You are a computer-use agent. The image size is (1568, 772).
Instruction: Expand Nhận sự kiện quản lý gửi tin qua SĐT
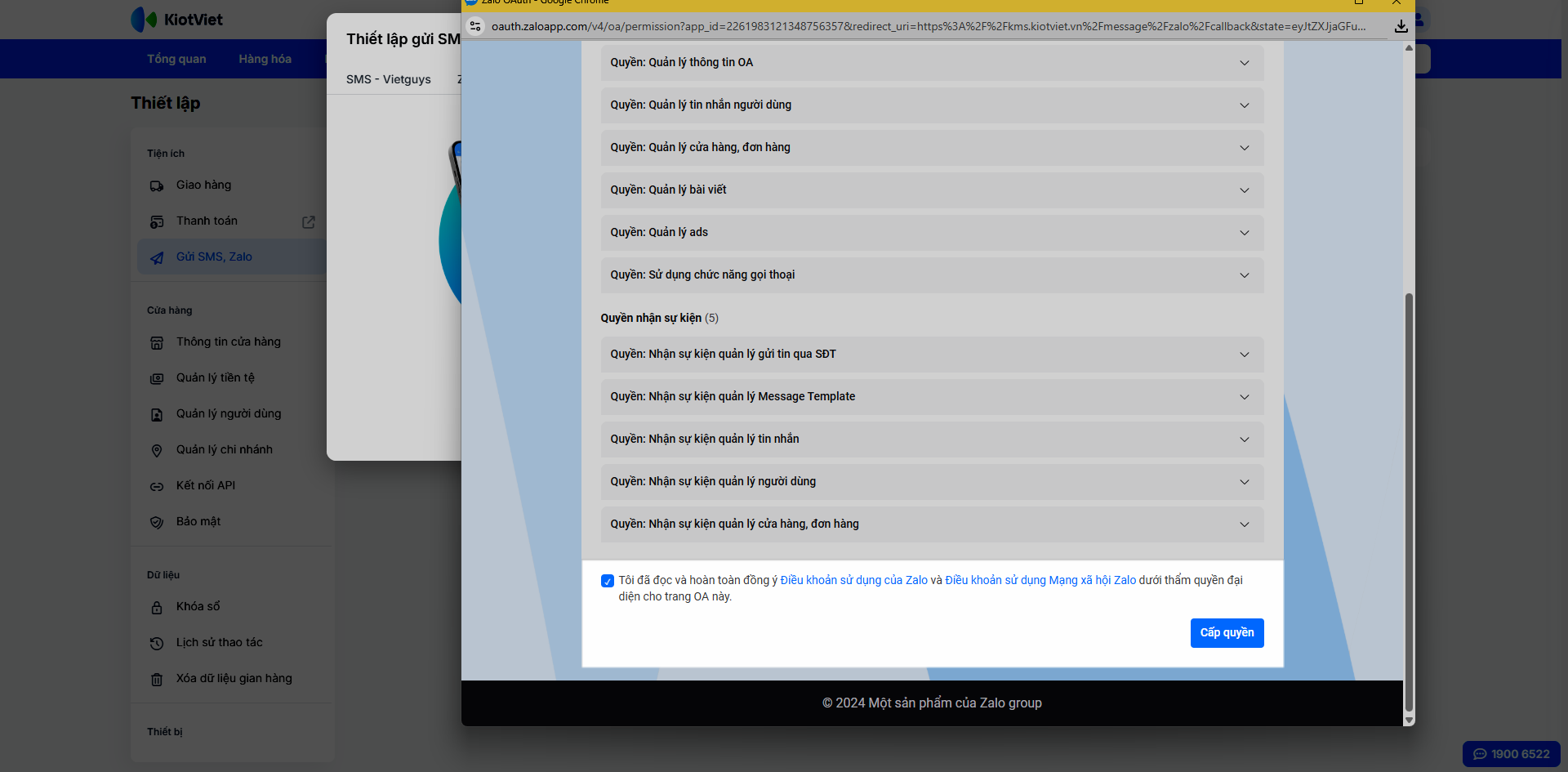(933, 355)
